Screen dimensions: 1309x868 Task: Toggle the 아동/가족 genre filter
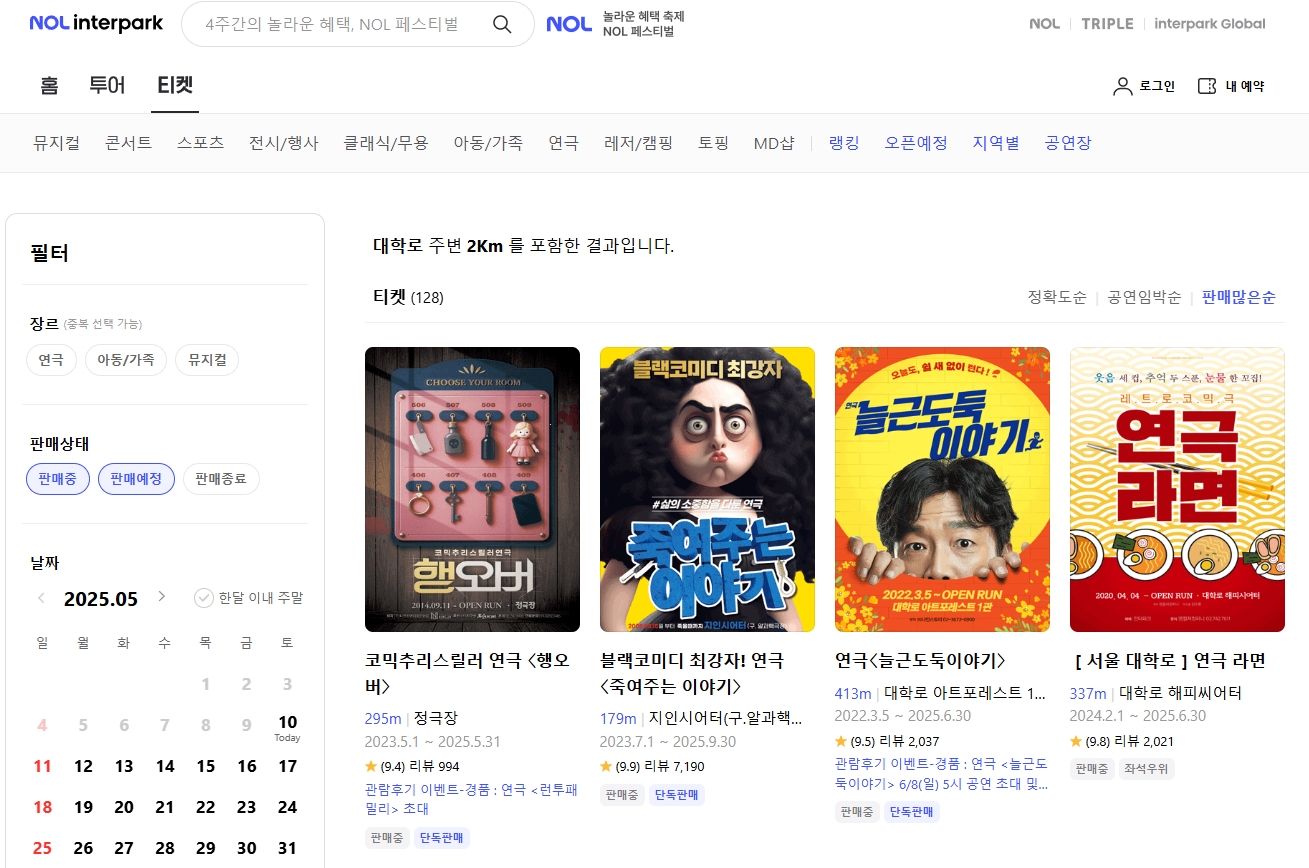(126, 360)
